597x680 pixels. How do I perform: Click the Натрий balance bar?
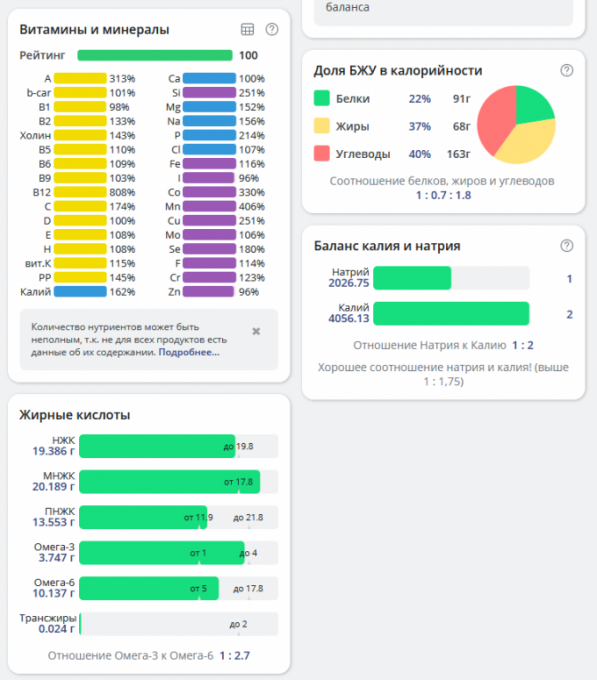coord(451,278)
